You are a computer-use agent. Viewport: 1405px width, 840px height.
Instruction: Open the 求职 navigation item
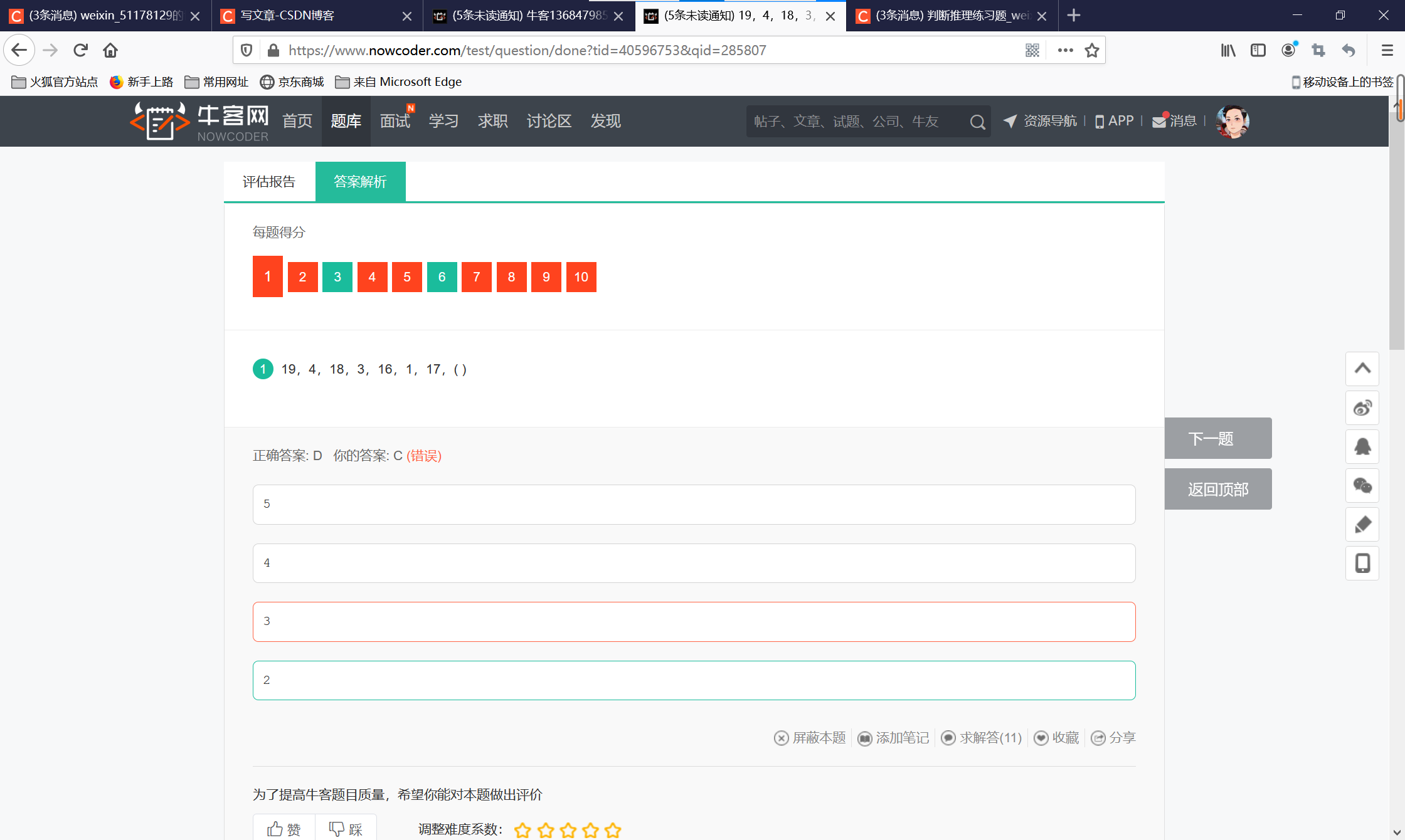pos(493,121)
